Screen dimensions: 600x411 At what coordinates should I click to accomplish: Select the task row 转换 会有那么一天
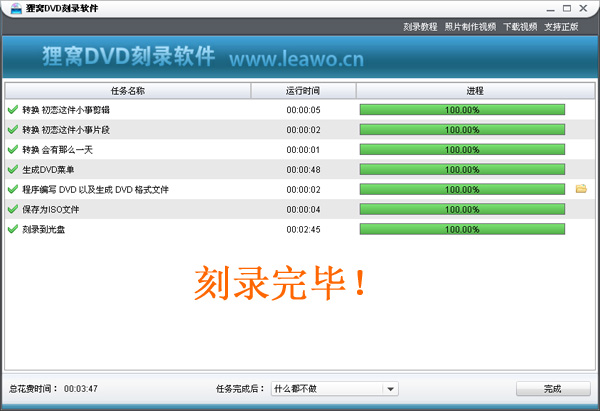(x=300, y=150)
